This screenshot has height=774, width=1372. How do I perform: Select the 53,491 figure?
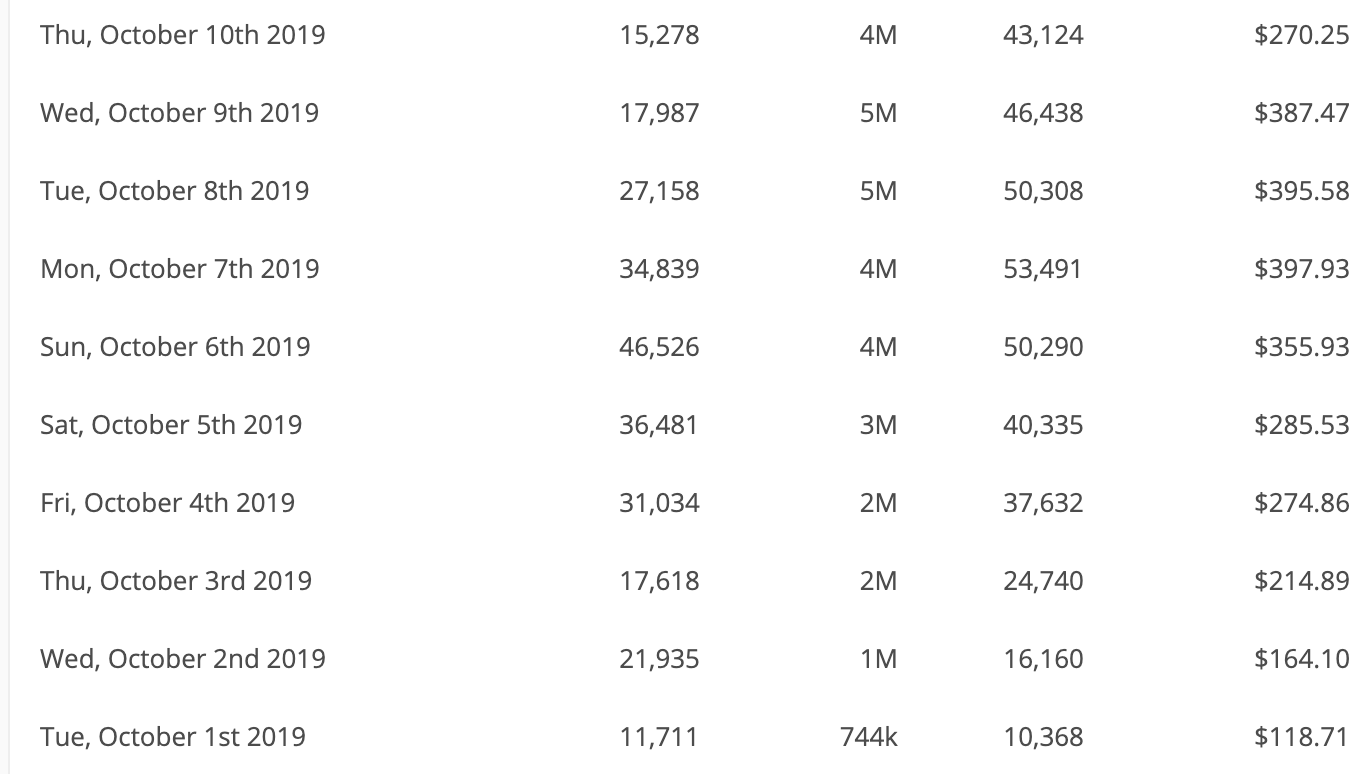pos(1043,269)
